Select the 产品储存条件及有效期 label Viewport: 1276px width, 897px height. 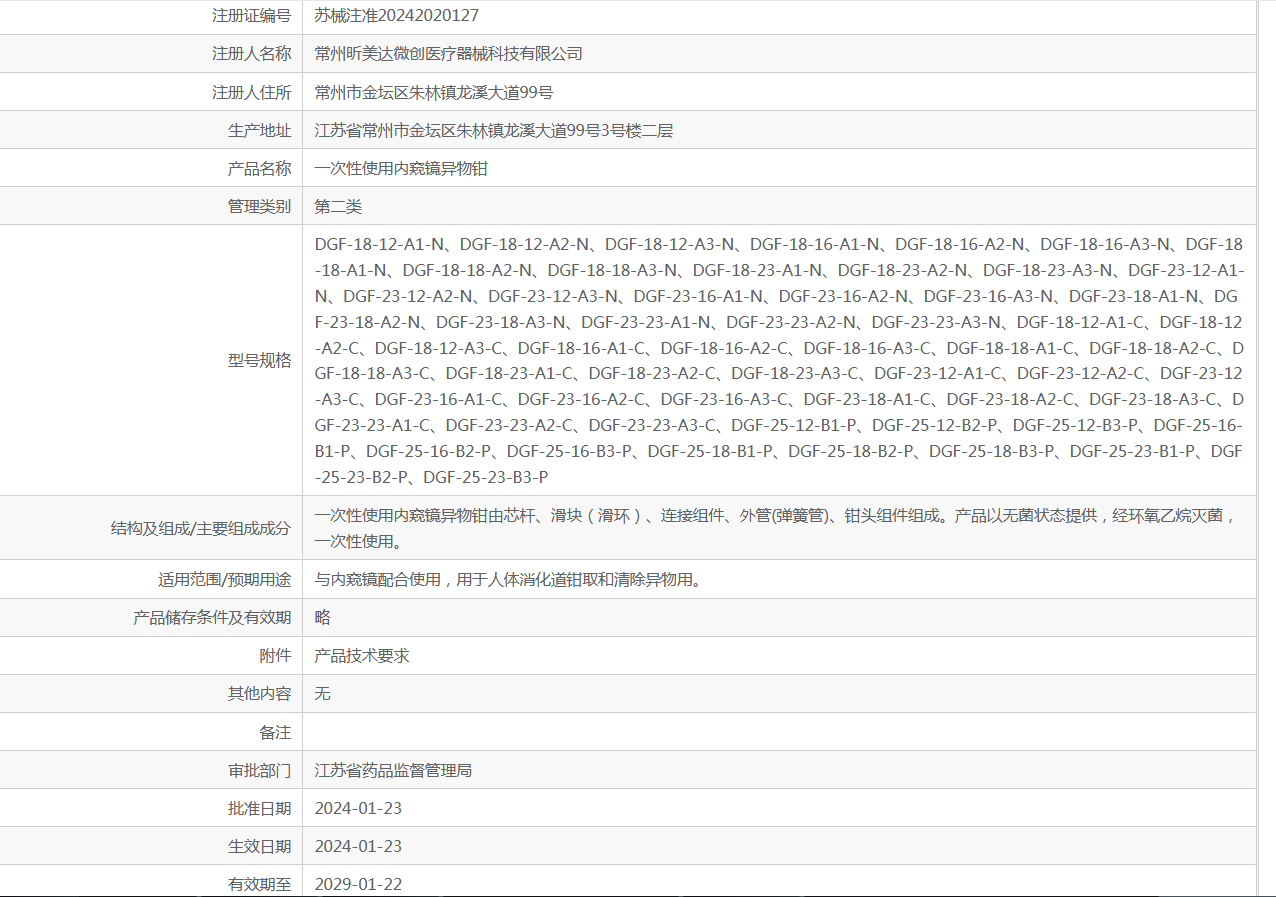click(212, 617)
